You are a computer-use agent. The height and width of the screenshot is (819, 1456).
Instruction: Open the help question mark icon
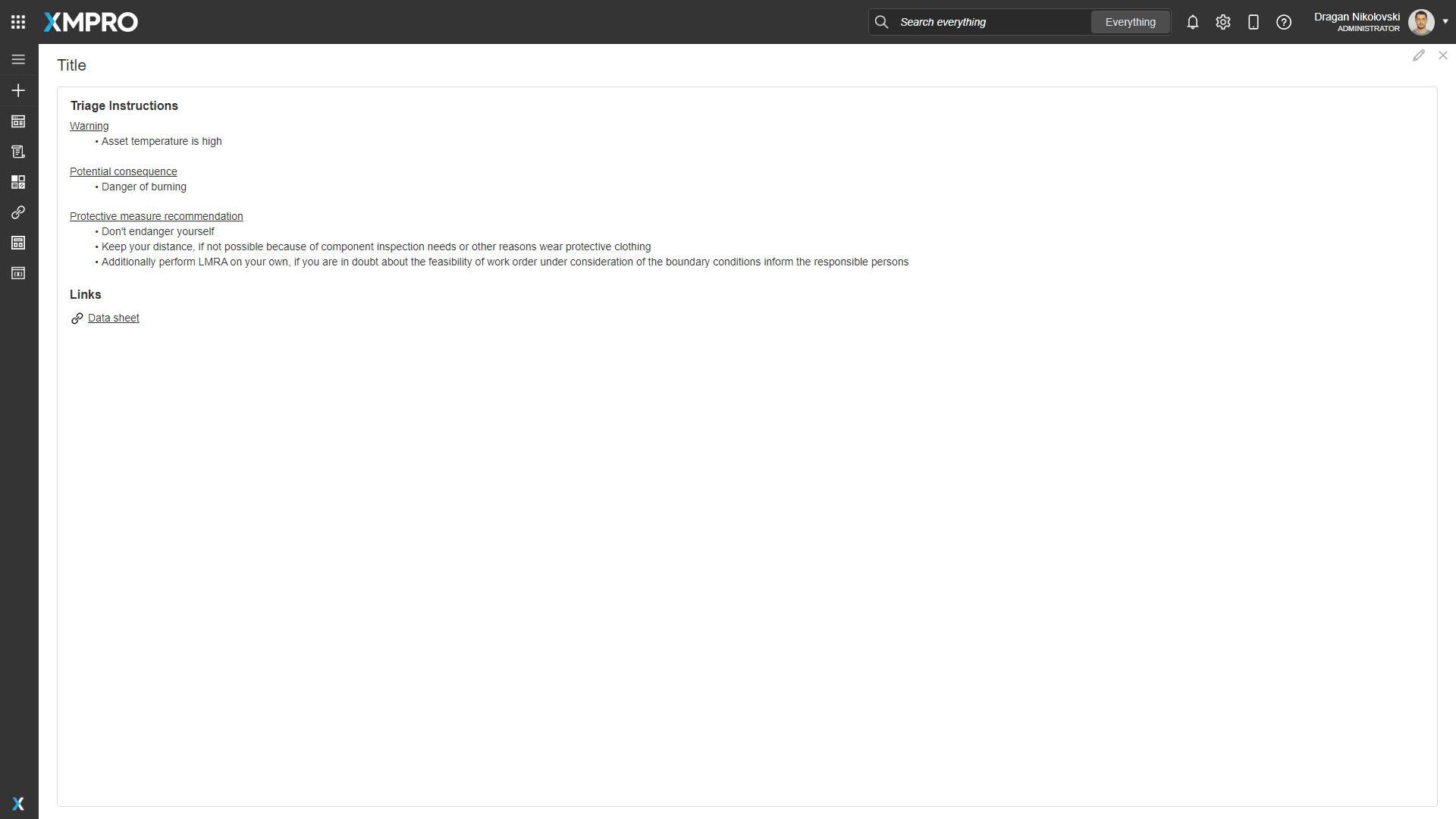[x=1284, y=22]
